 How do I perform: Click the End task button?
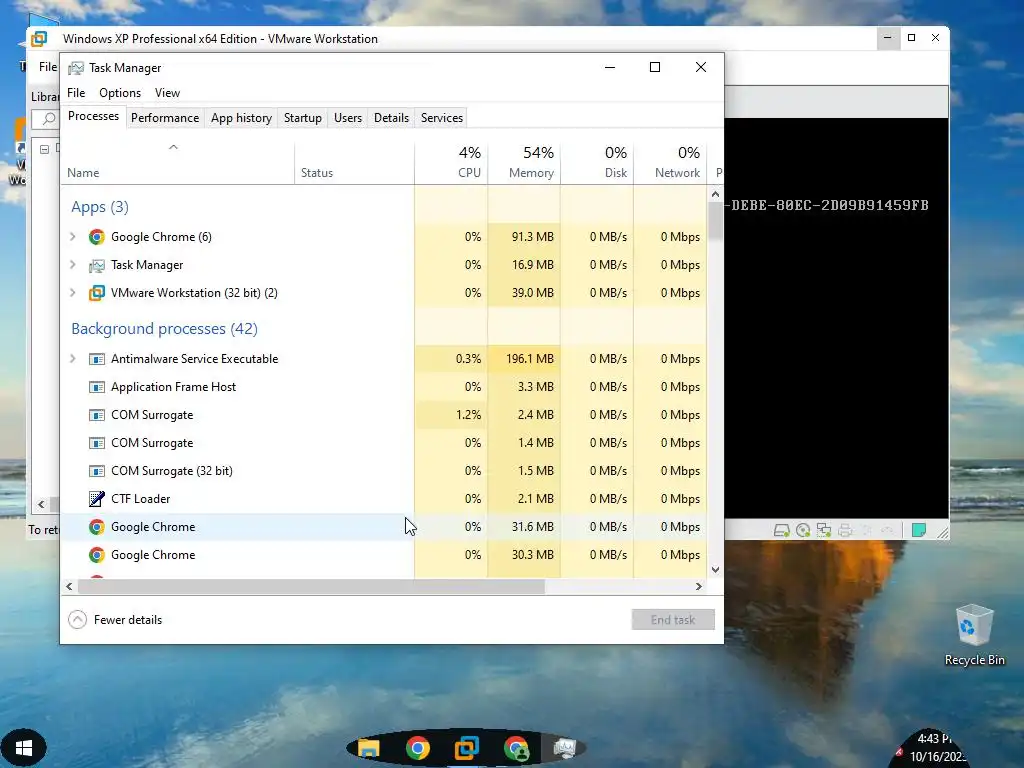click(673, 620)
